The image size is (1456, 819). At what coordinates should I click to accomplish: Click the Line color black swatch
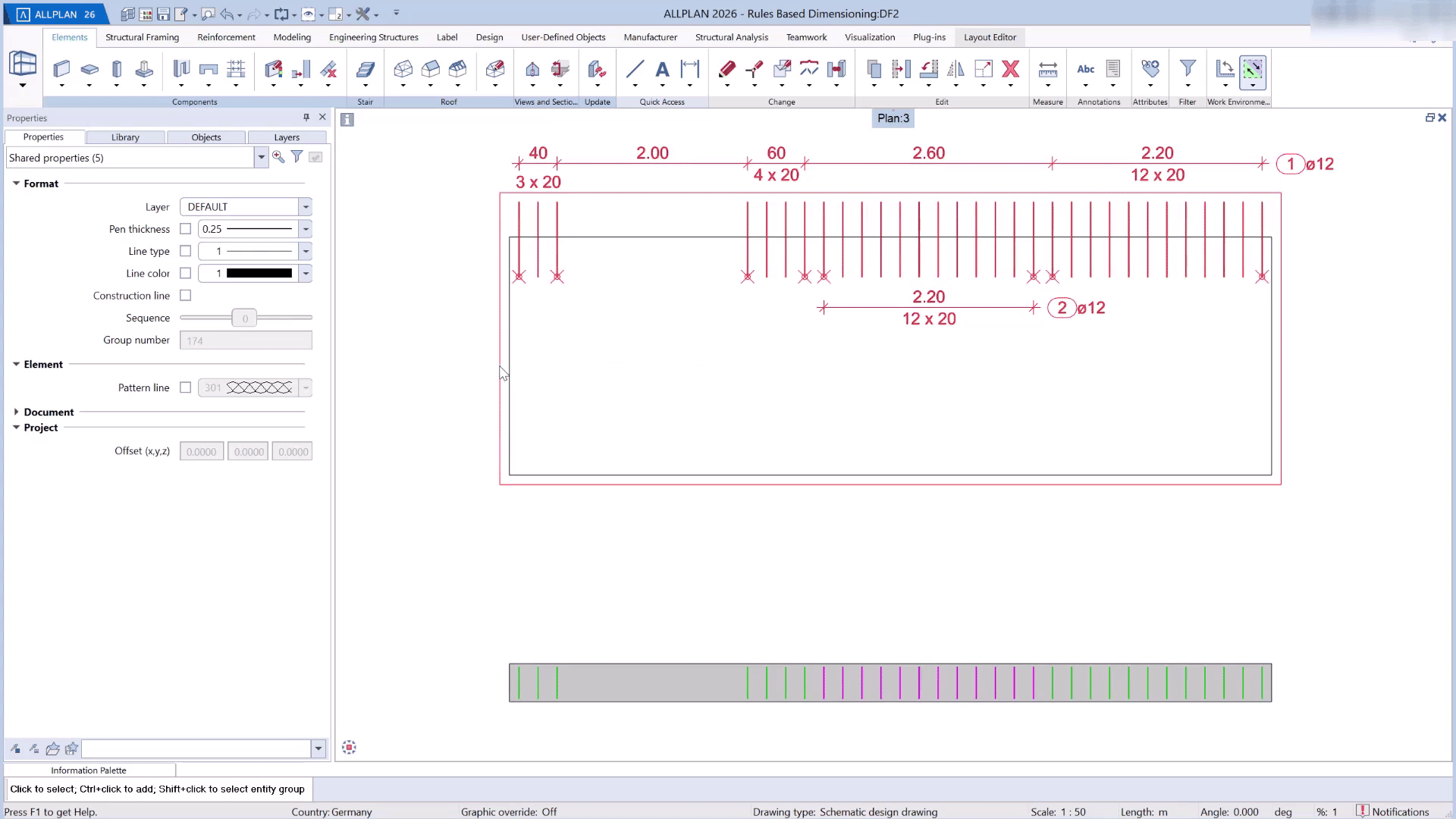point(259,274)
